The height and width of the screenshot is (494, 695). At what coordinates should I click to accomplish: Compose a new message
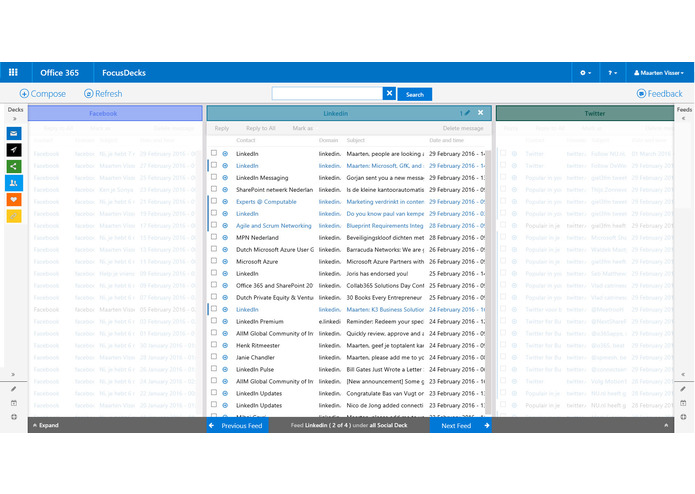coord(43,93)
